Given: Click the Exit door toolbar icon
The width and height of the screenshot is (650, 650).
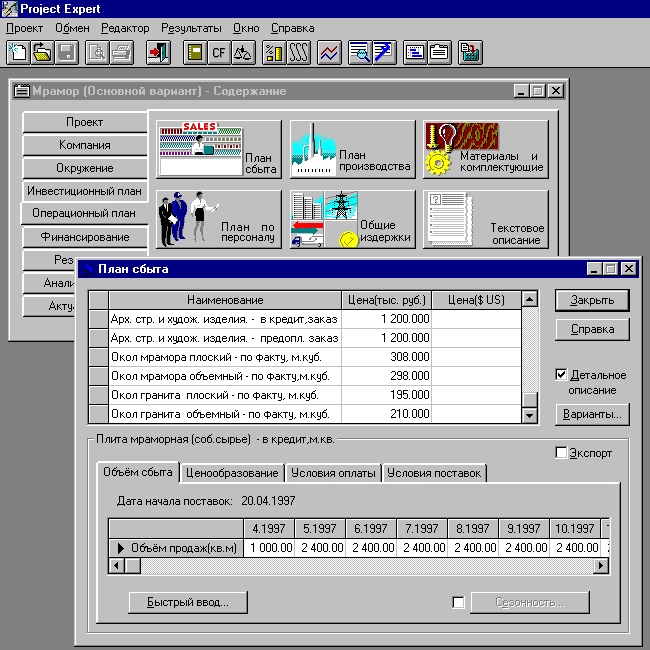Looking at the screenshot, I should coord(158,52).
